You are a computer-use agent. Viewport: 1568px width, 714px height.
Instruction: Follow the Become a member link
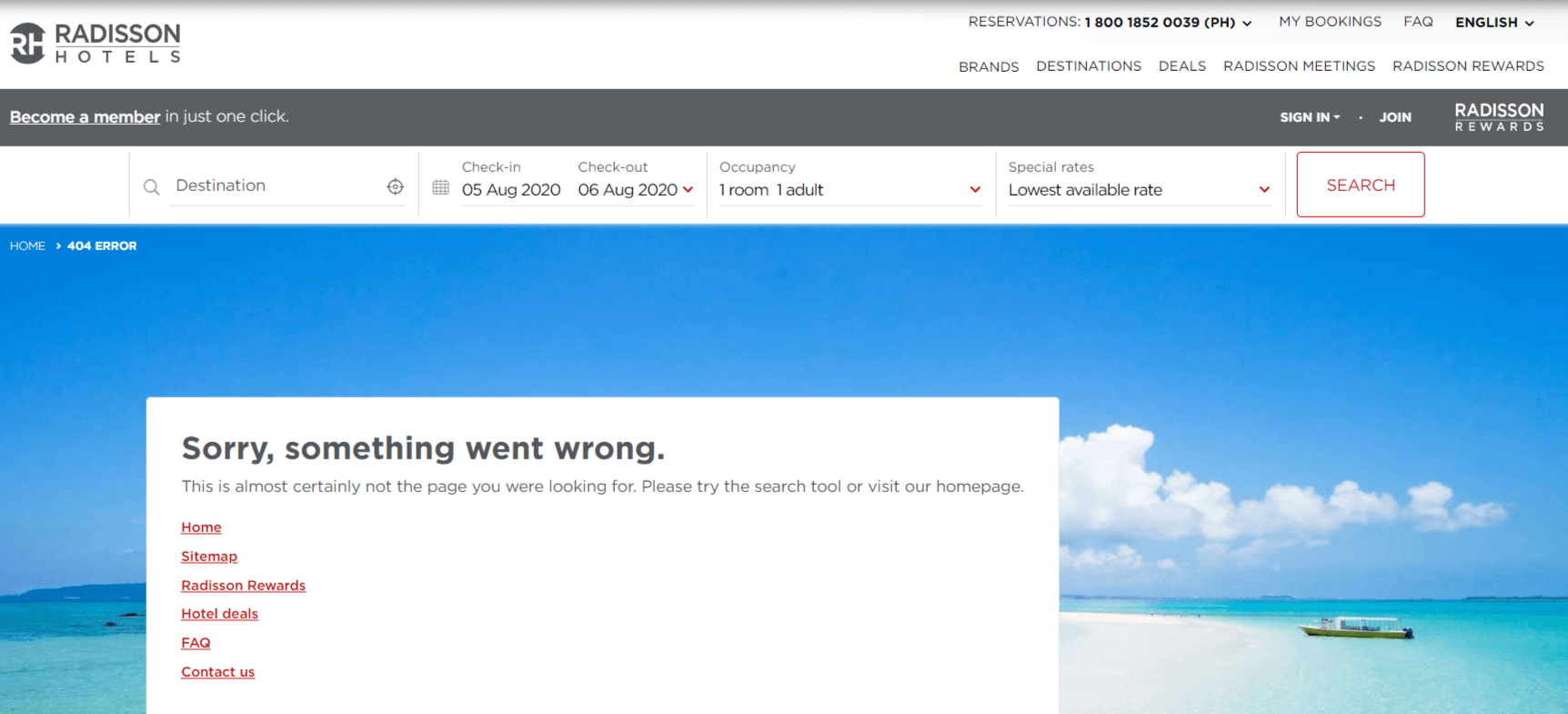click(x=85, y=116)
